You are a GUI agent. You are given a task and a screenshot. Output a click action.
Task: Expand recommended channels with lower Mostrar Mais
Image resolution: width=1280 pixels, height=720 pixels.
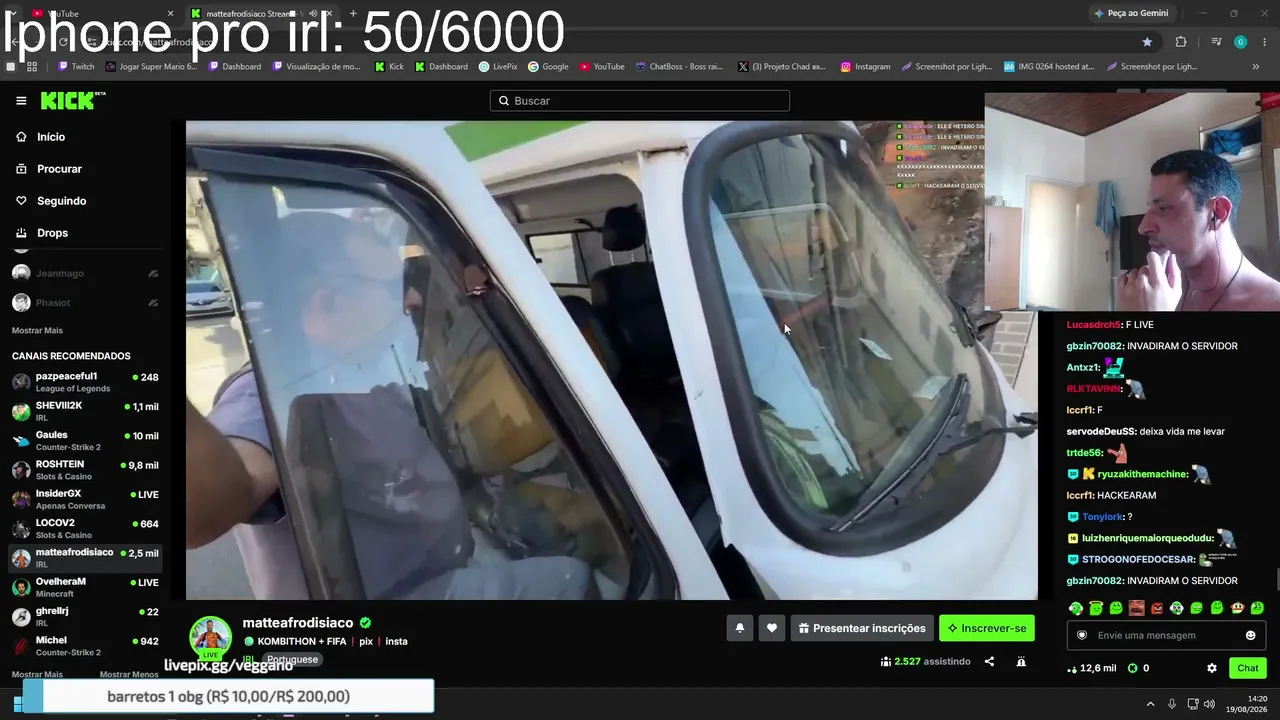coord(37,675)
